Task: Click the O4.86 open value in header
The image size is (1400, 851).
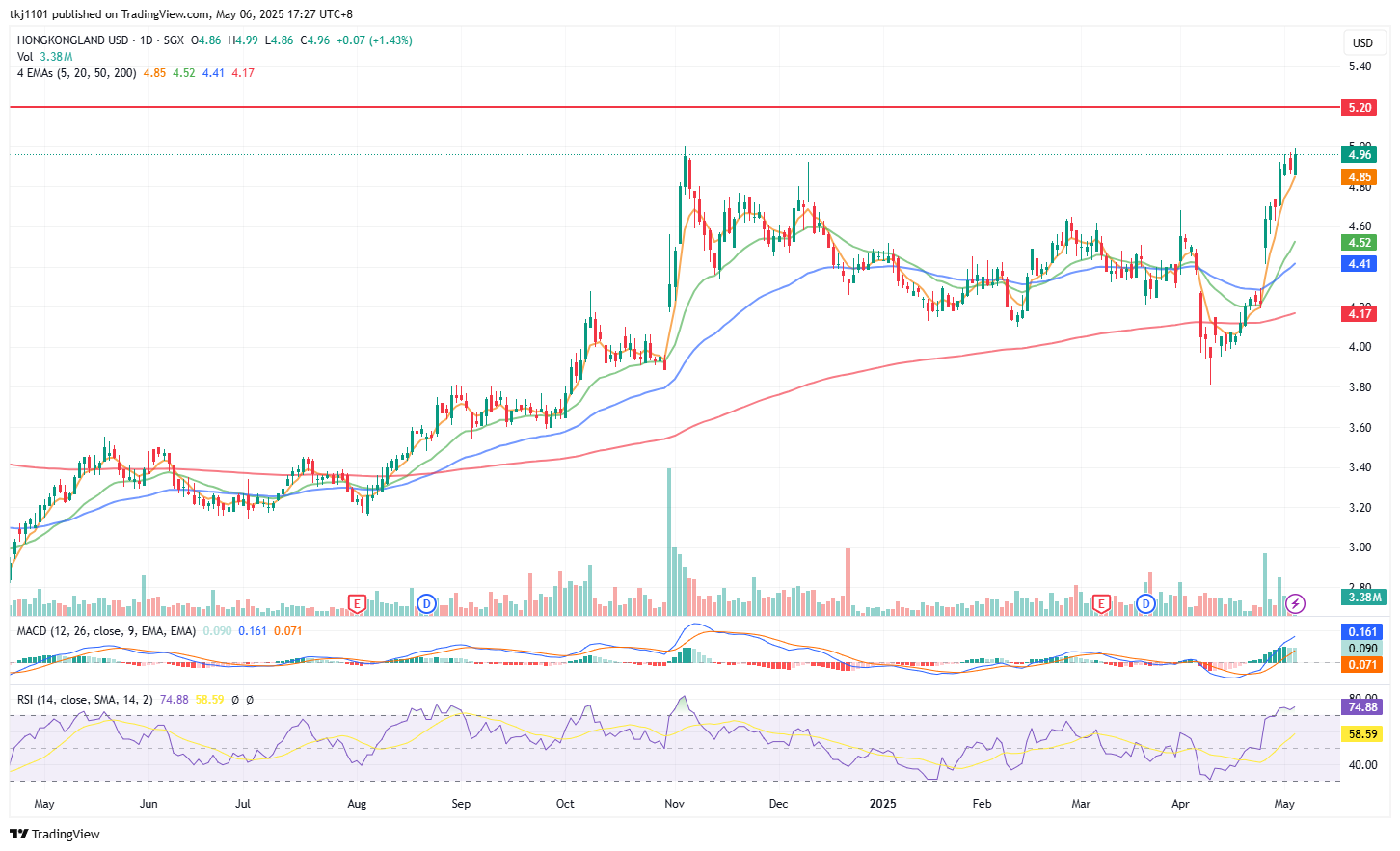Action: [205, 40]
